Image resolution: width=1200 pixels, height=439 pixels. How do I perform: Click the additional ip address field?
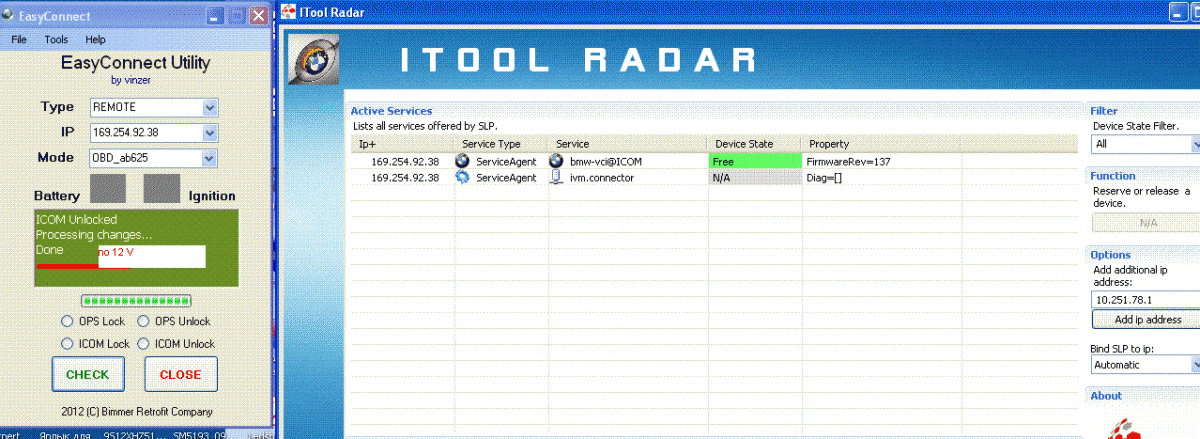(x=1145, y=299)
